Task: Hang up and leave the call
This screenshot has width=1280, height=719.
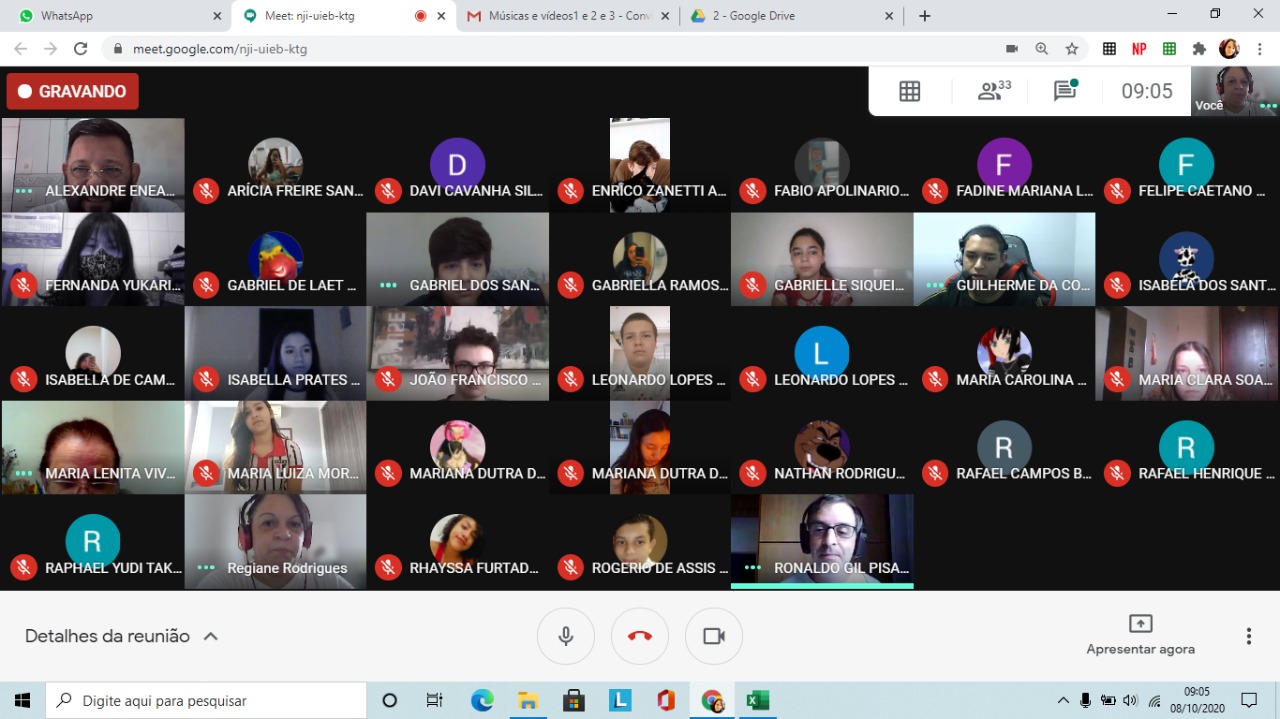Action: tap(640, 636)
